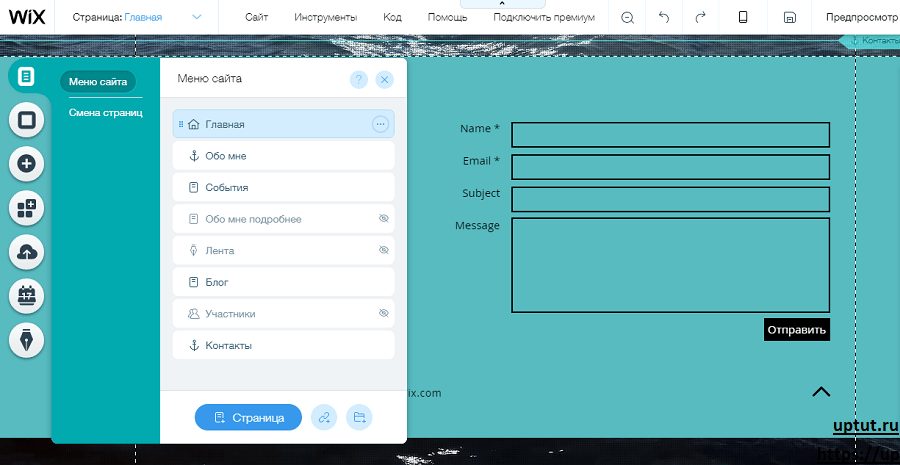900x465 pixels.
Task: Open the Media upload cloud icon
Action: pyautogui.click(x=26, y=252)
